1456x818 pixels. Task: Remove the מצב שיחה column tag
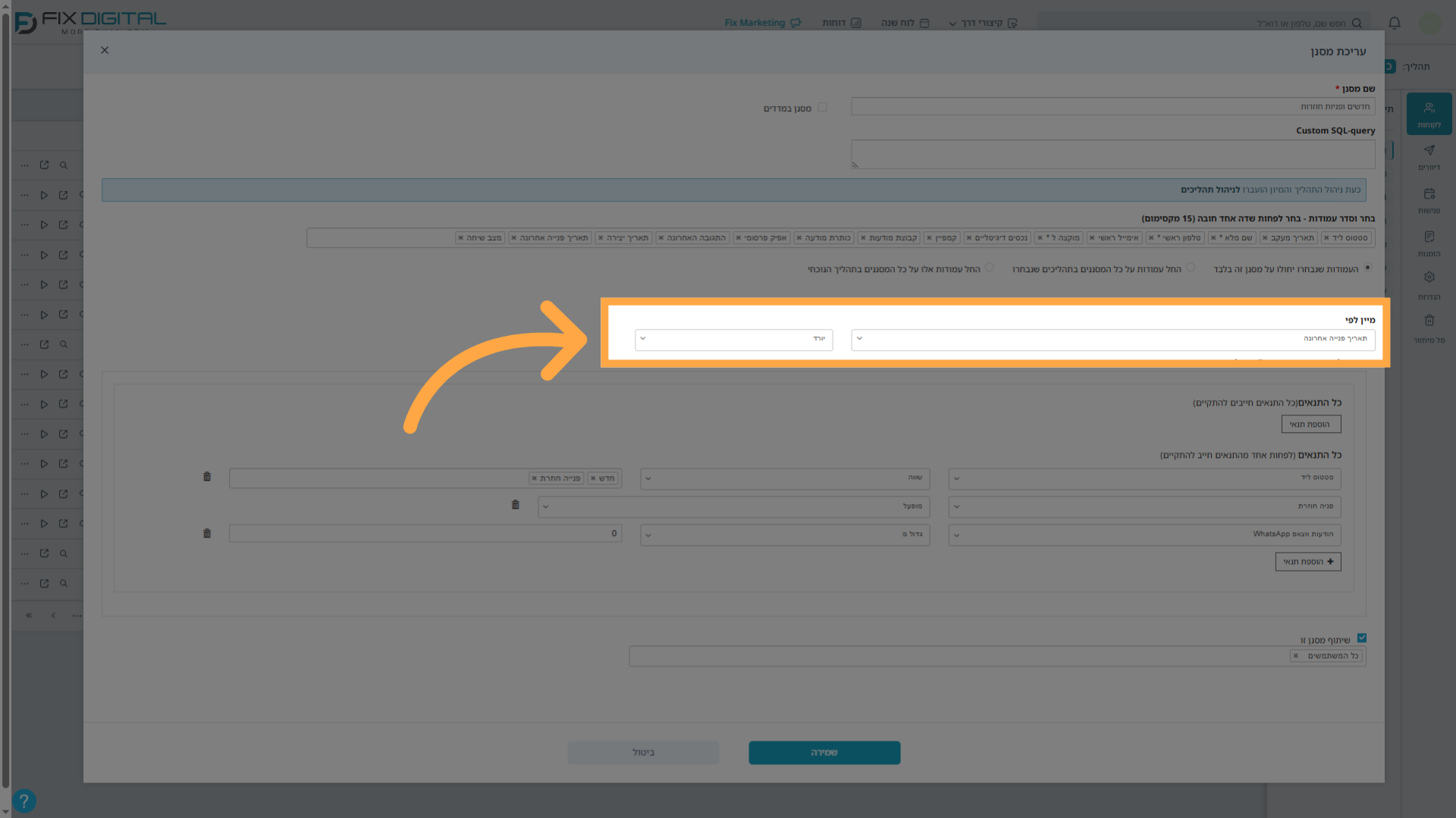tap(460, 238)
